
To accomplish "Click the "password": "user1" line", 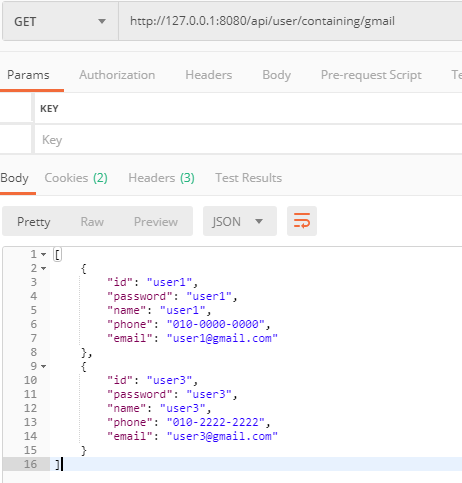I will click(172, 296).
